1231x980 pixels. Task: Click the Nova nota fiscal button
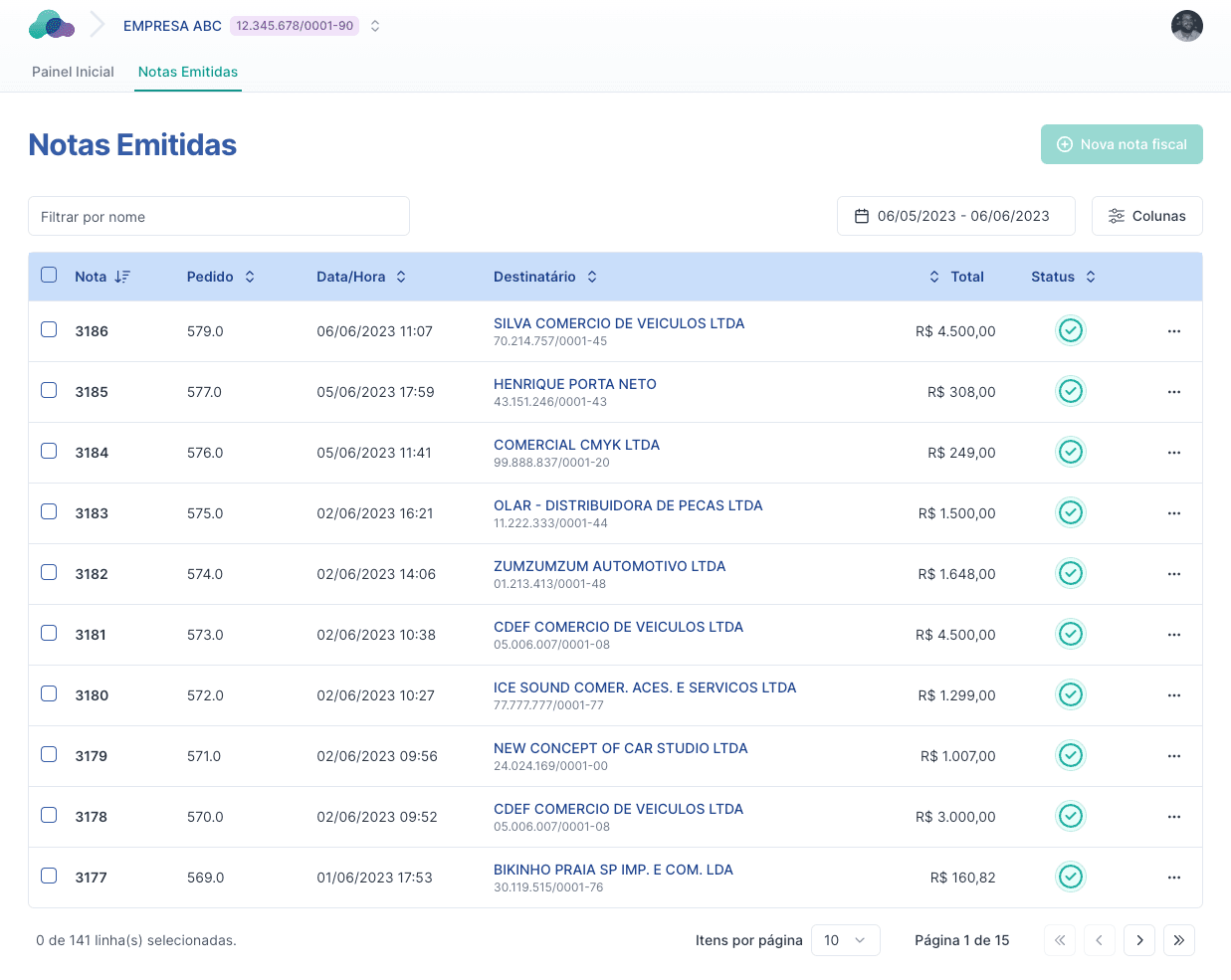click(1122, 144)
